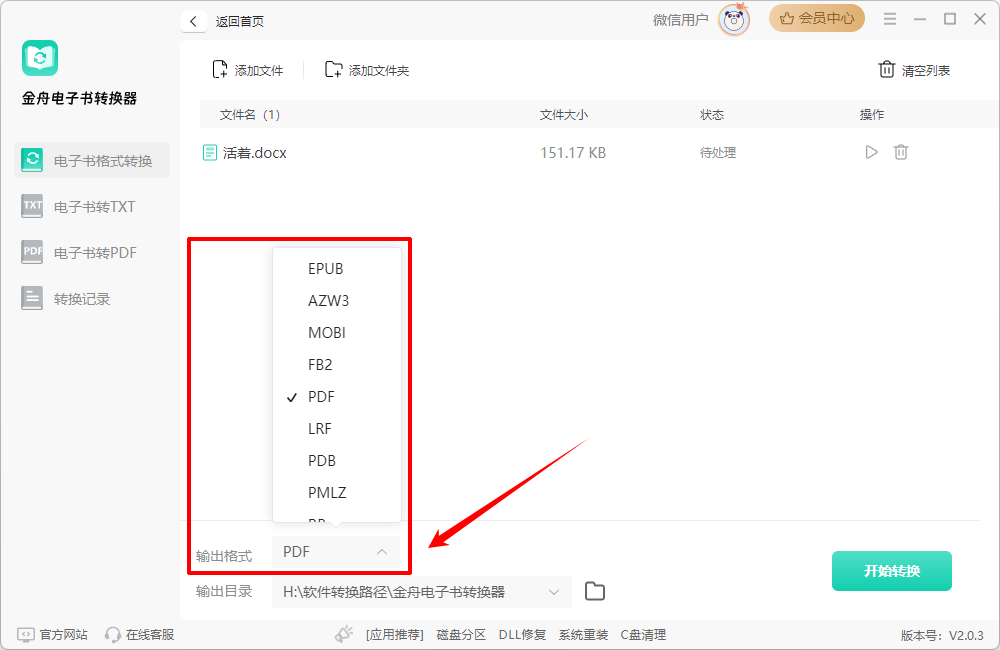Click the [应用推荐] label
This screenshot has width=1000, height=650.
click(395, 635)
